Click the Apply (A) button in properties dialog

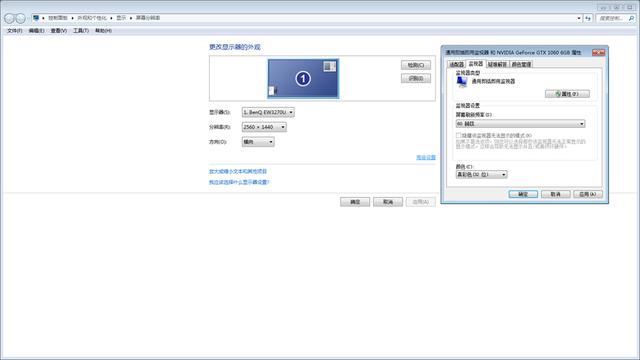588,194
